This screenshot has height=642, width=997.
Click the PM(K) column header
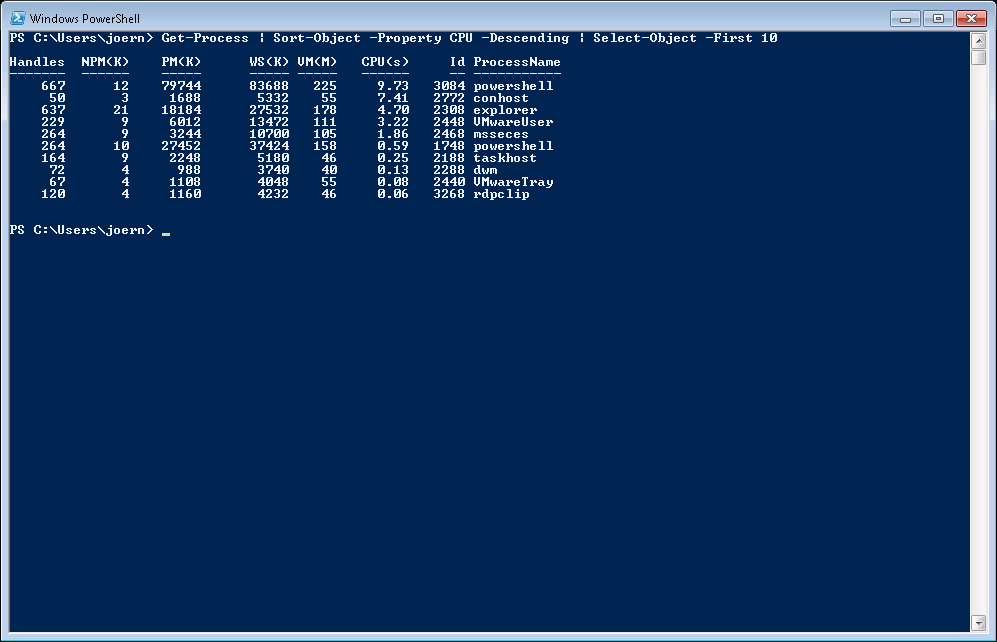[x=181, y=62]
